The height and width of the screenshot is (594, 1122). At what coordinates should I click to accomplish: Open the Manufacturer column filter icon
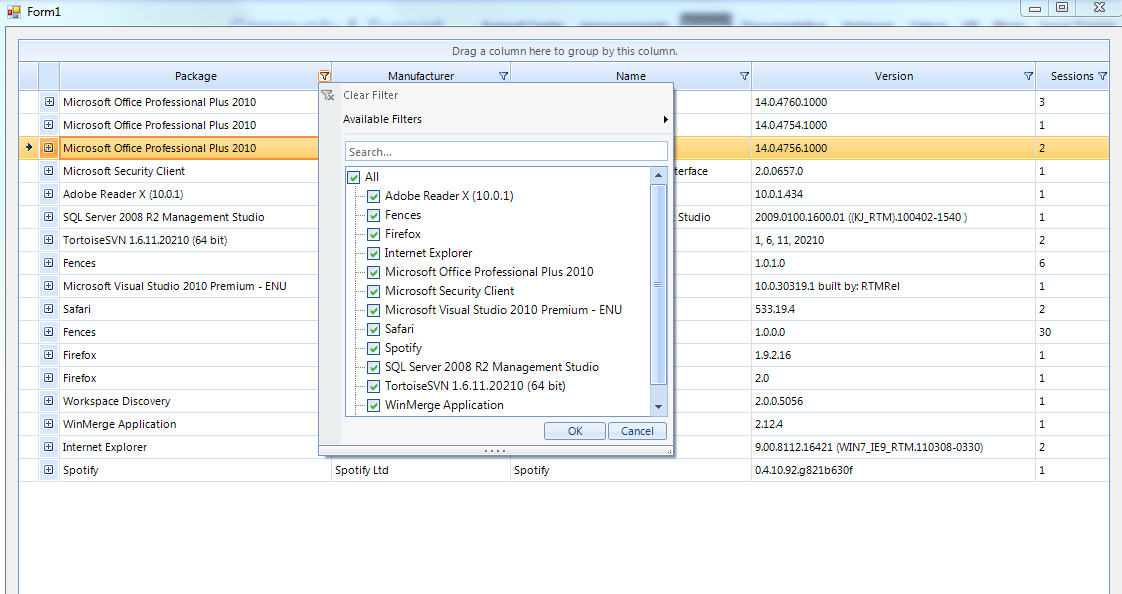pyautogui.click(x=503, y=76)
